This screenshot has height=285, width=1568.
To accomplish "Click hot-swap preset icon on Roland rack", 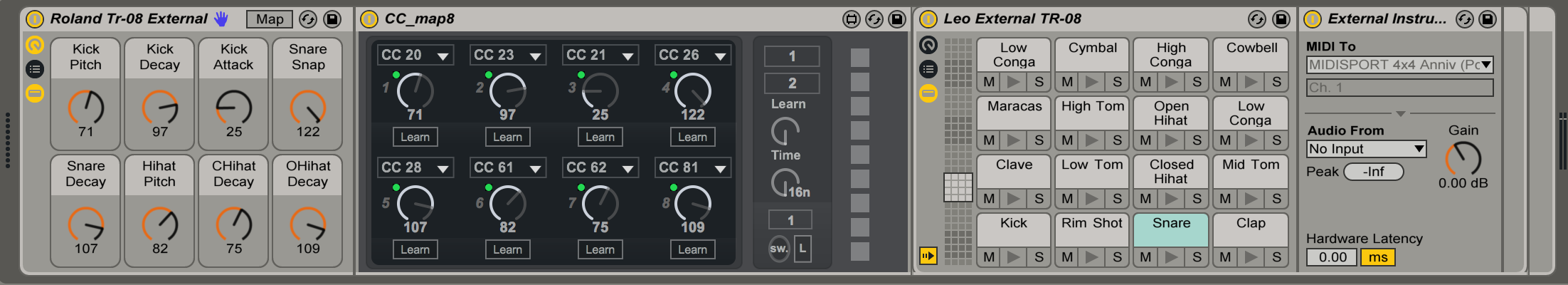I will tap(308, 19).
